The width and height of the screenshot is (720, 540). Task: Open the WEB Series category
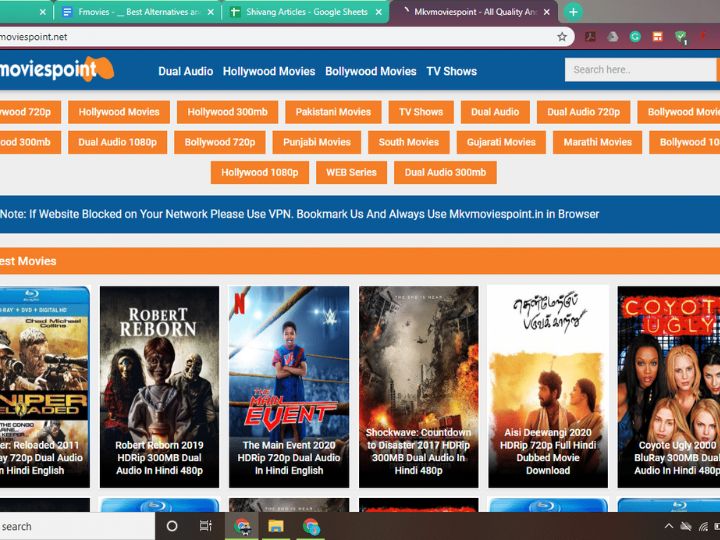[x=351, y=173]
